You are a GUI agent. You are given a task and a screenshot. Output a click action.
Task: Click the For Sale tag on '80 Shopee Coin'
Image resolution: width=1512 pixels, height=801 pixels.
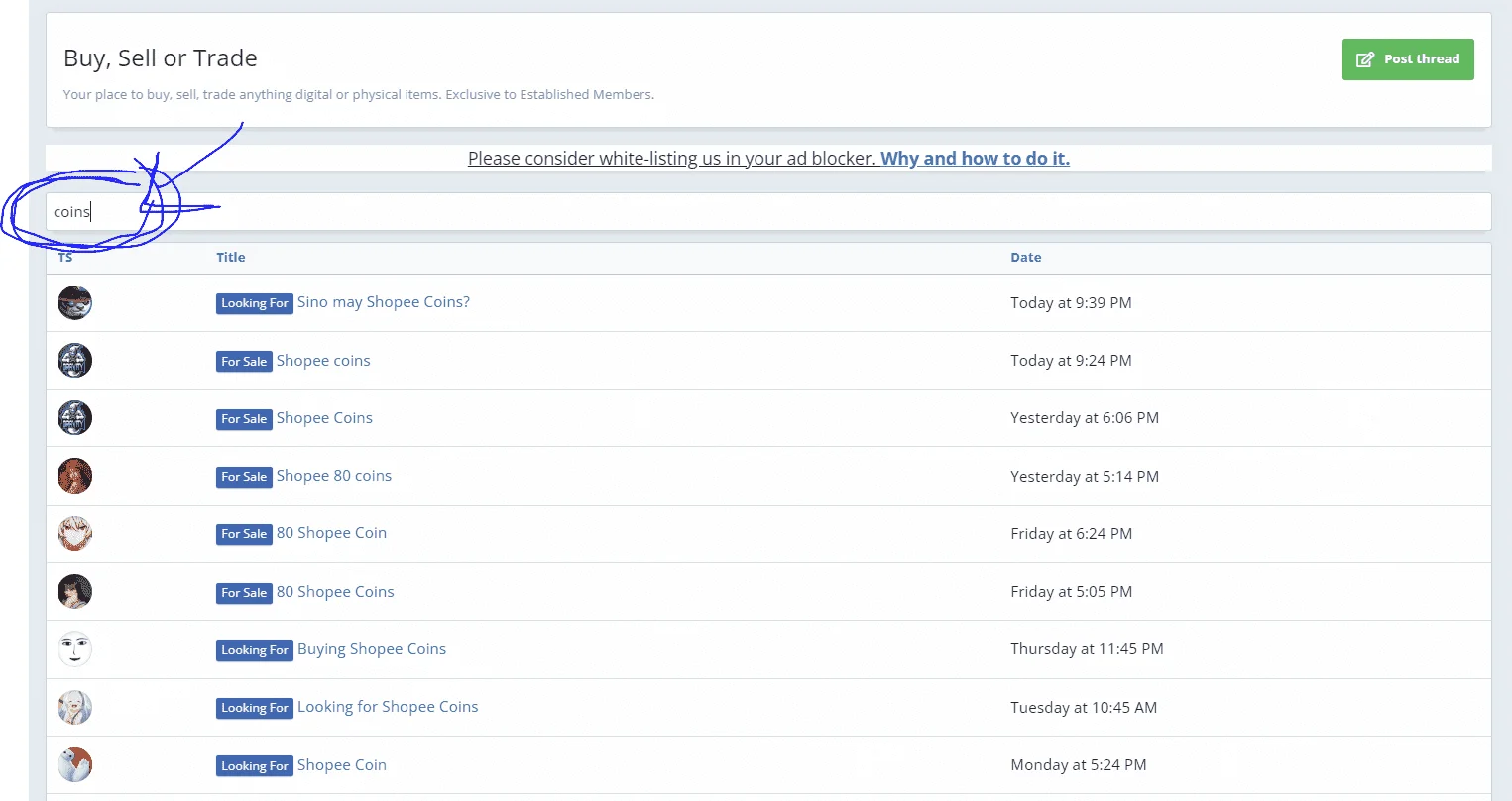(x=244, y=534)
